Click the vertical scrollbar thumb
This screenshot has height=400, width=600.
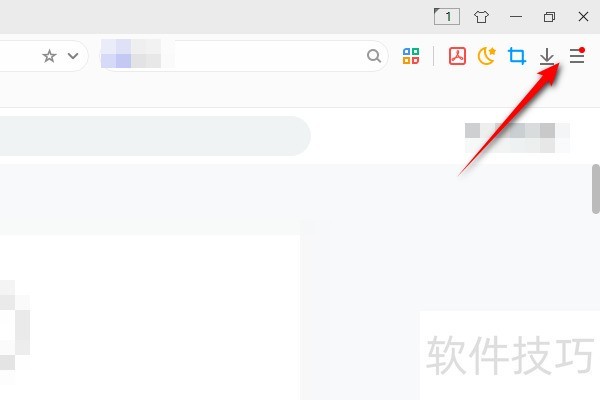click(596, 189)
